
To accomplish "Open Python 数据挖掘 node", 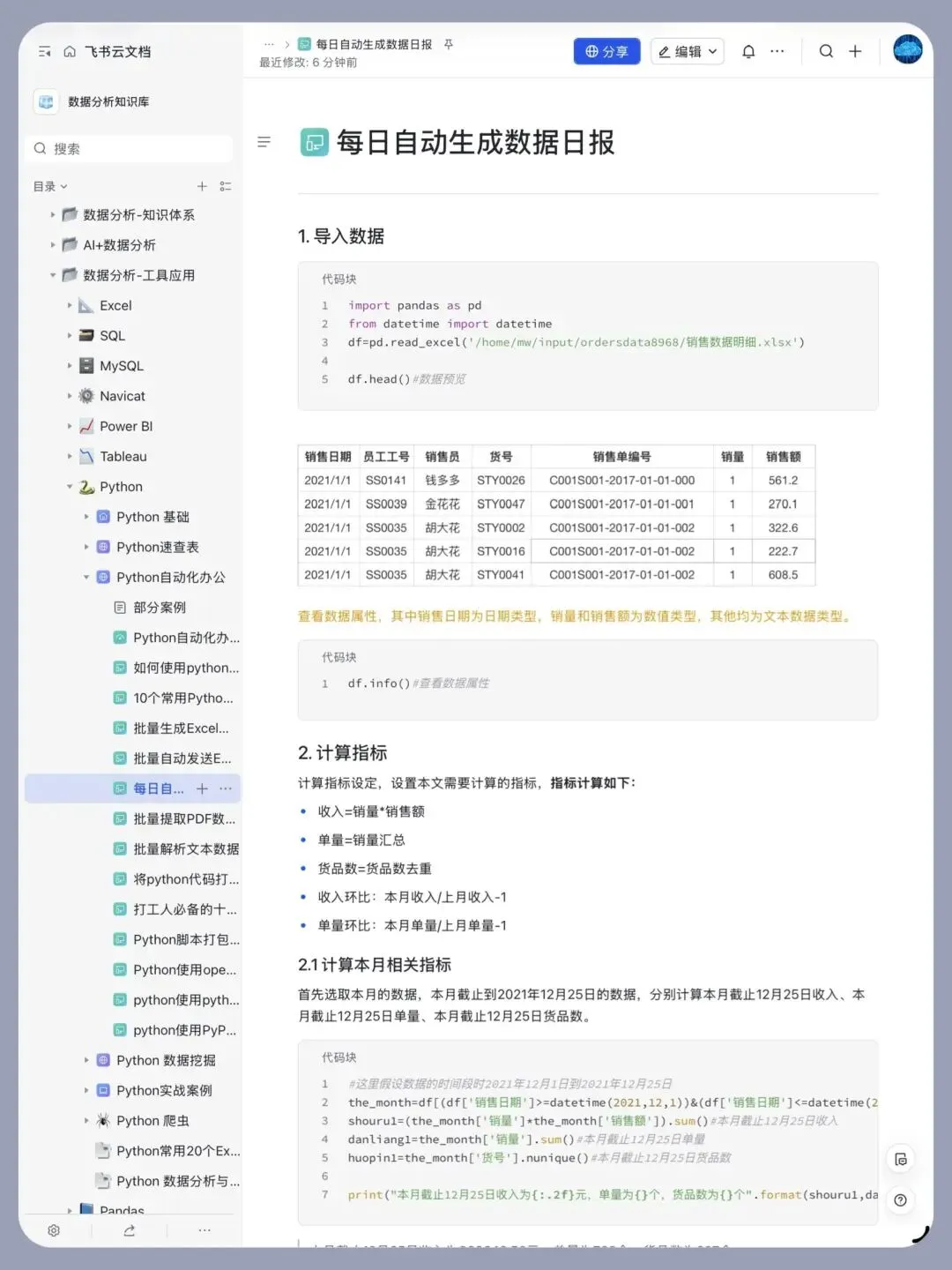I will [x=166, y=1060].
